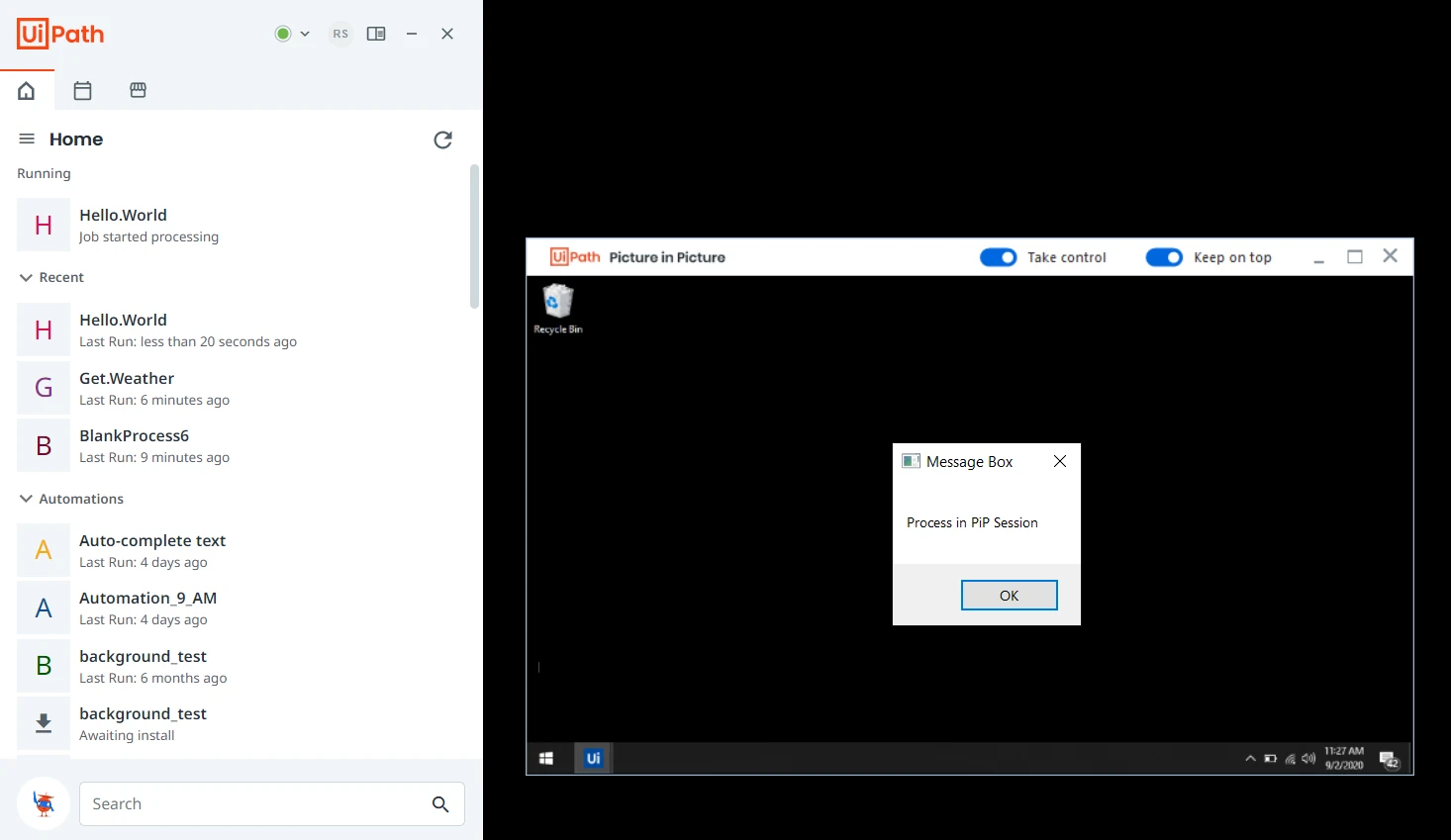Screen dimensions: 1451x840
Task: Click the Windows Start button in PiP
Action: click(x=546, y=759)
